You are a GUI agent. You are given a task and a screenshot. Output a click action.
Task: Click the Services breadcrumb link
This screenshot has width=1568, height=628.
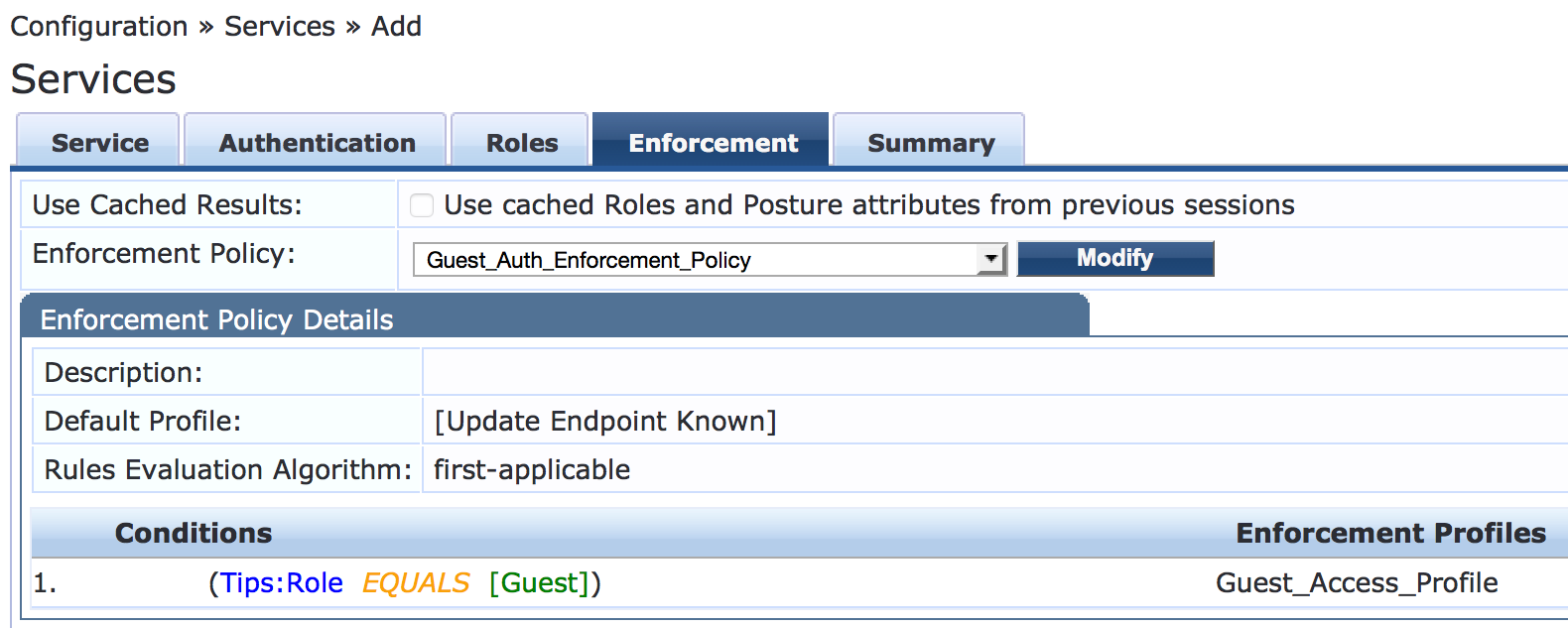[x=280, y=27]
